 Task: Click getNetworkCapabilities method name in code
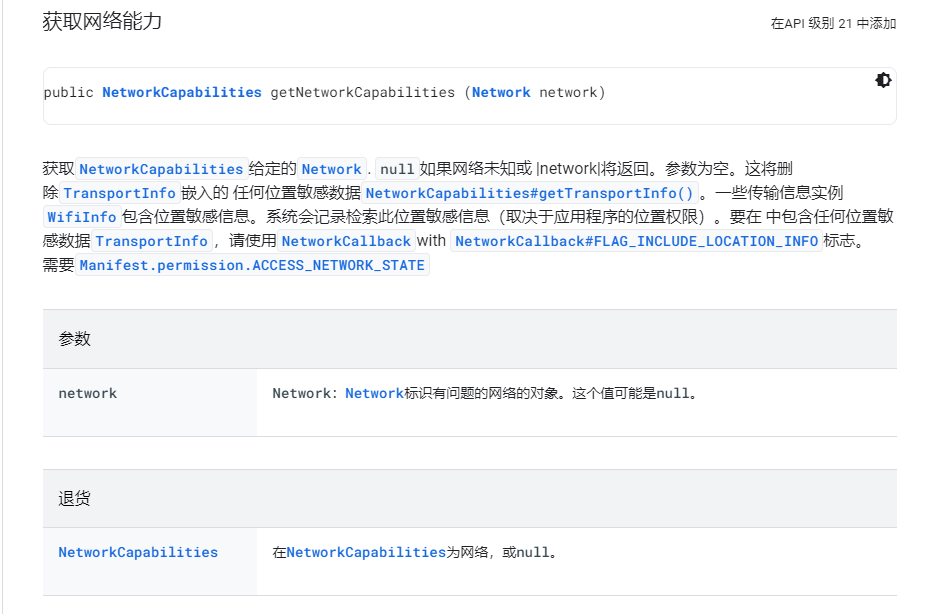pos(363,92)
